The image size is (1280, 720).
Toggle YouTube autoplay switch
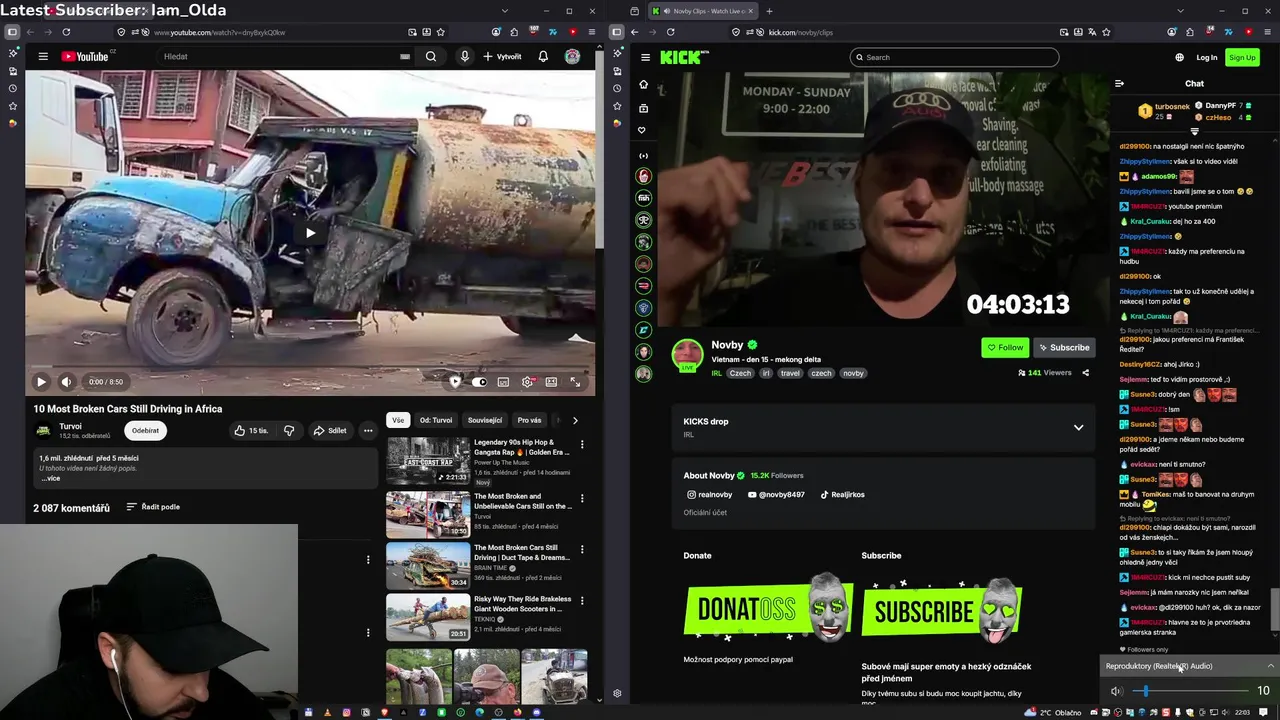click(x=479, y=381)
